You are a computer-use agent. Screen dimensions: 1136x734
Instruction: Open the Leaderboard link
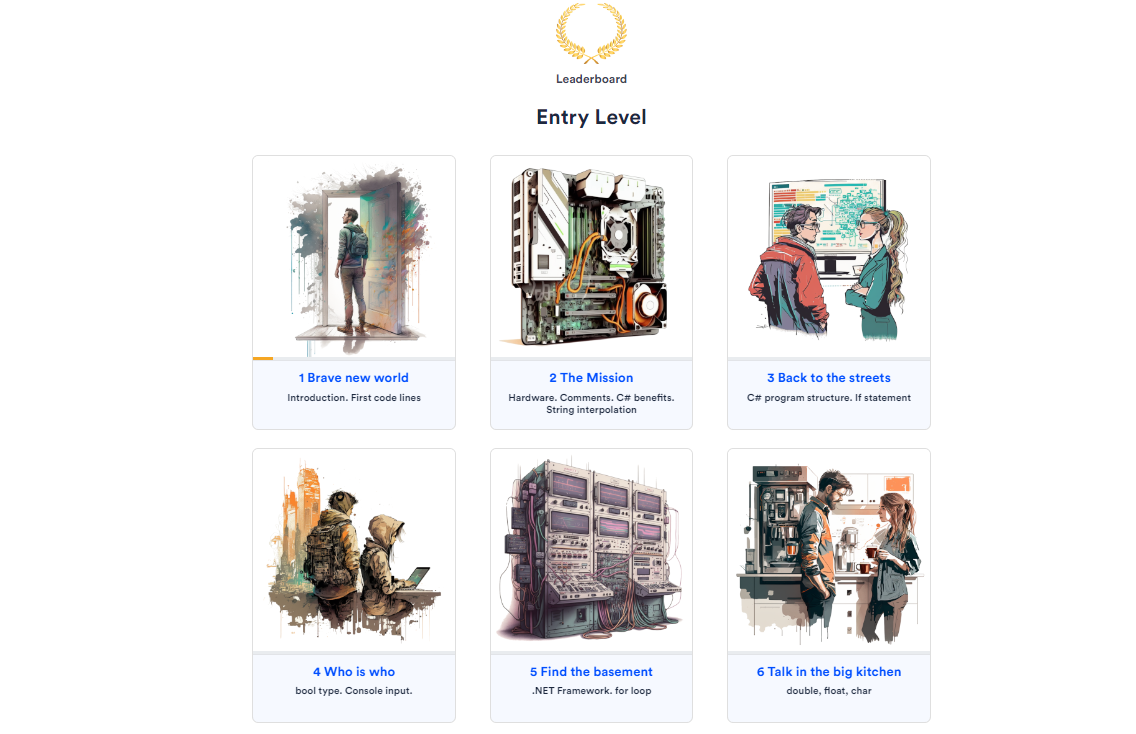591,79
